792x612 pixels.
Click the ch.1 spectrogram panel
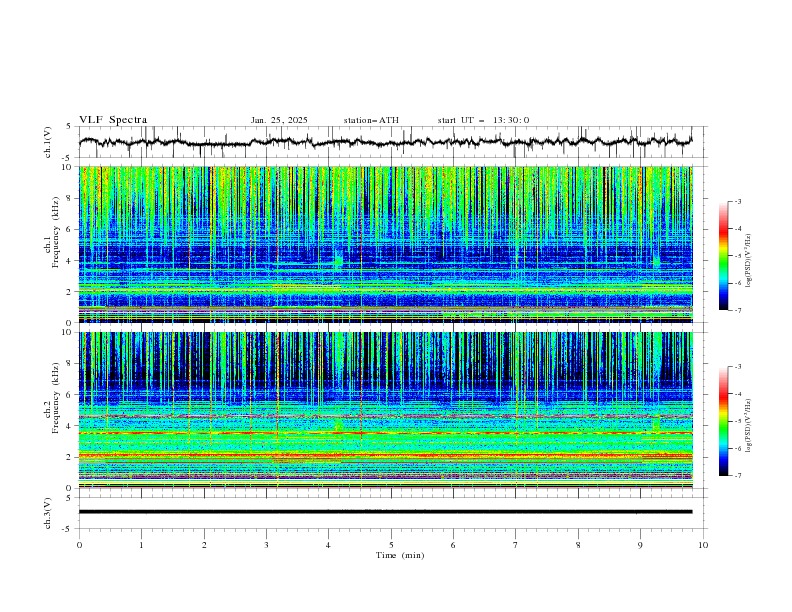pos(385,244)
